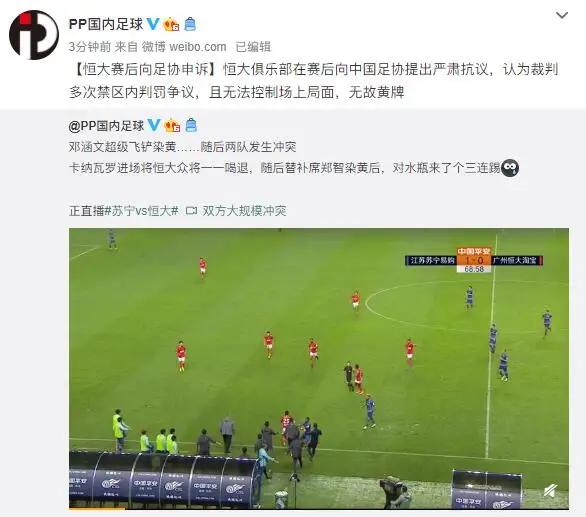Open the reposted @PP国内足球 username
The image size is (586, 517).
(x=106, y=126)
